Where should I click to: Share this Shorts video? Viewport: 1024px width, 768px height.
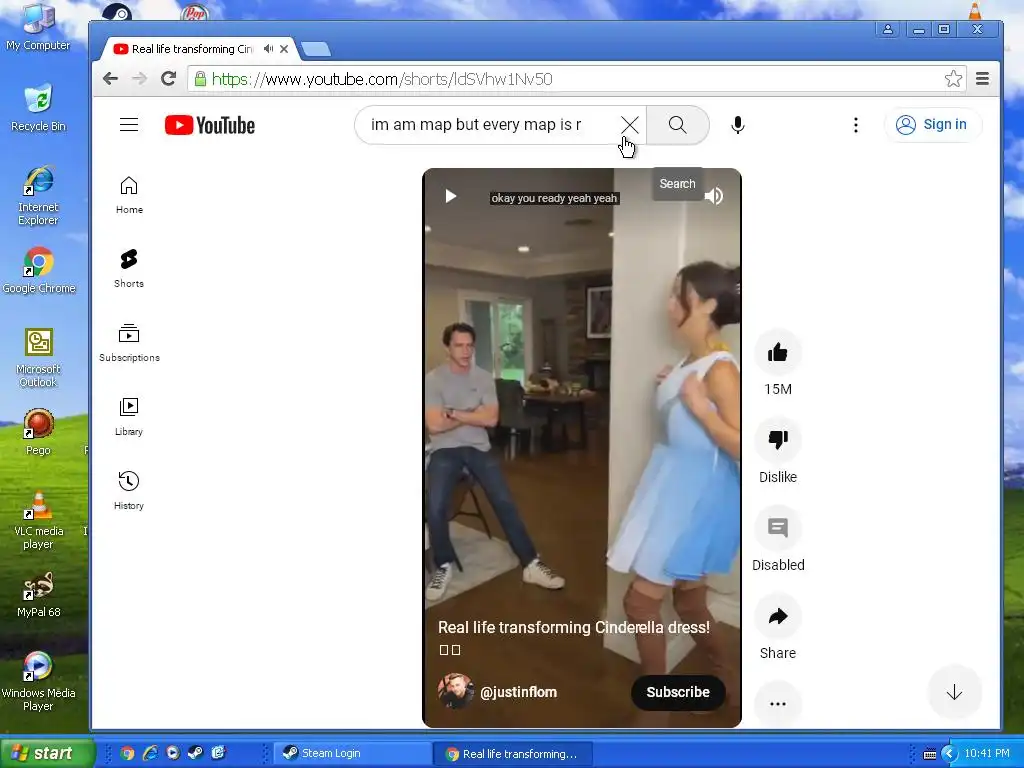[x=778, y=616]
